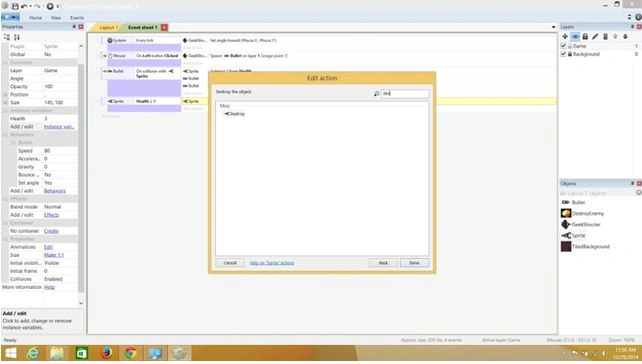Open tab list dropdown arrow

pos(554,27)
